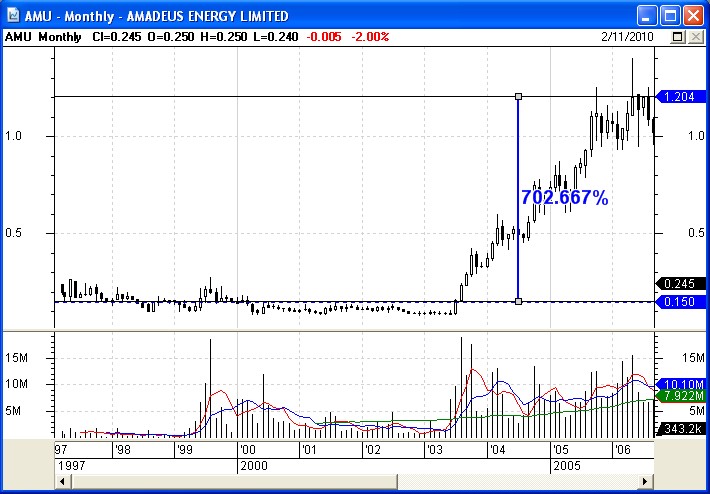The width and height of the screenshot is (710, 494).
Task: Click the '99 year label on time axis
Action: 185,450
